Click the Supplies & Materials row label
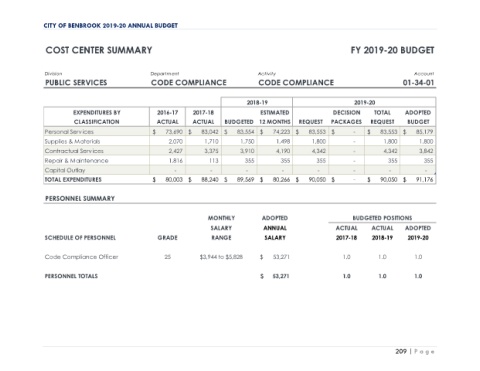480x371 pixels. tap(72, 141)
